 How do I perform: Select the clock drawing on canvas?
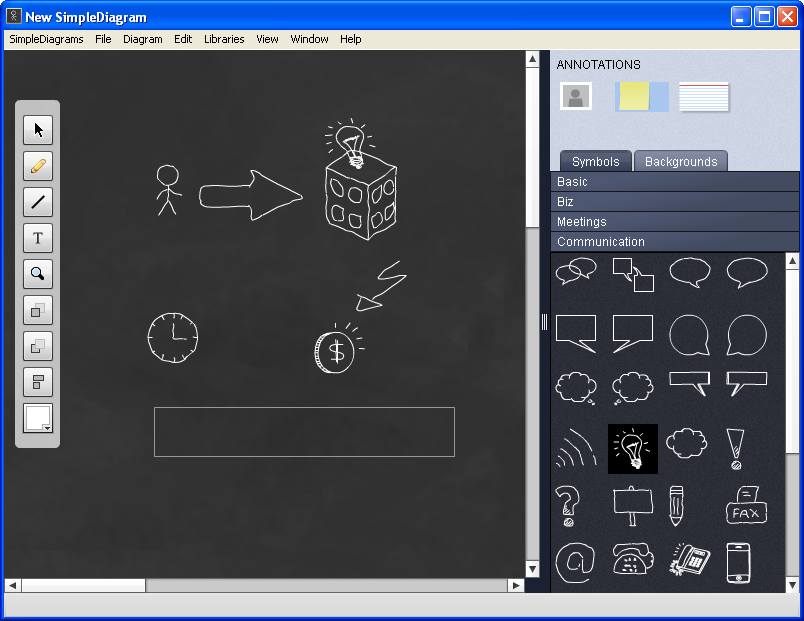[x=173, y=338]
